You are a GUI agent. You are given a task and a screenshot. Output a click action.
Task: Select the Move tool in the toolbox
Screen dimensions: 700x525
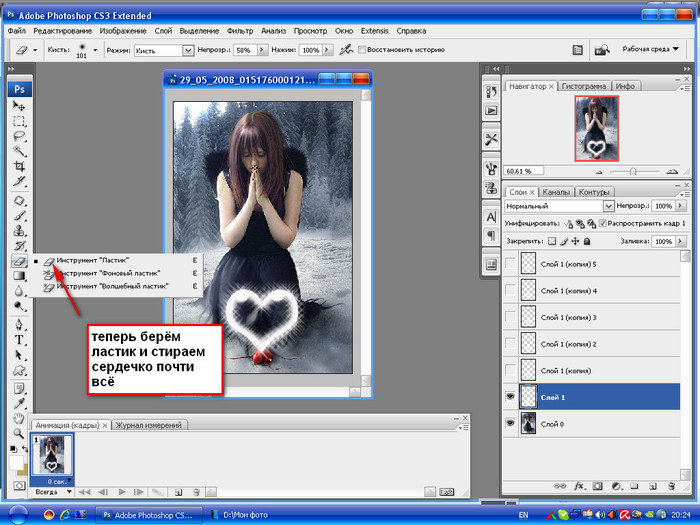pos(18,106)
